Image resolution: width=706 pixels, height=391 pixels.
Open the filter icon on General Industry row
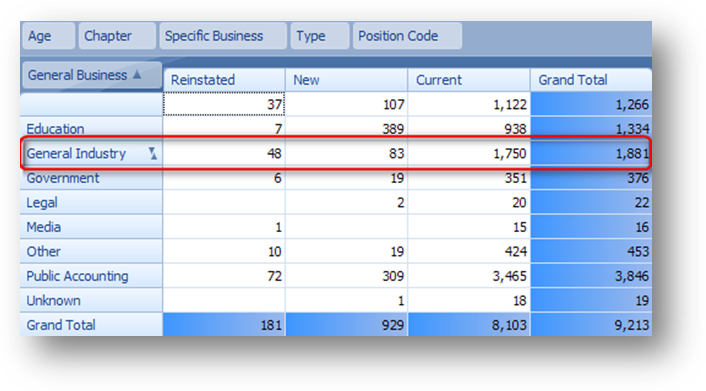[x=153, y=154]
